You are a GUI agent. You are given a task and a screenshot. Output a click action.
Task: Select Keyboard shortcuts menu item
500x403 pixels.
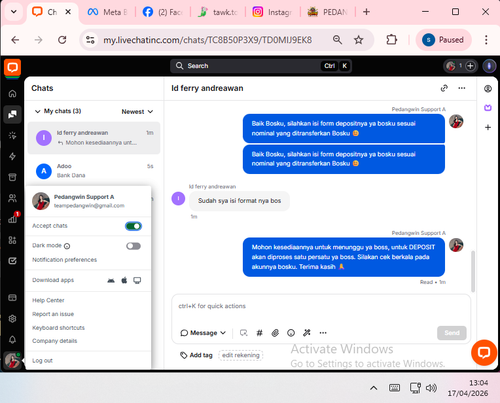(58, 328)
